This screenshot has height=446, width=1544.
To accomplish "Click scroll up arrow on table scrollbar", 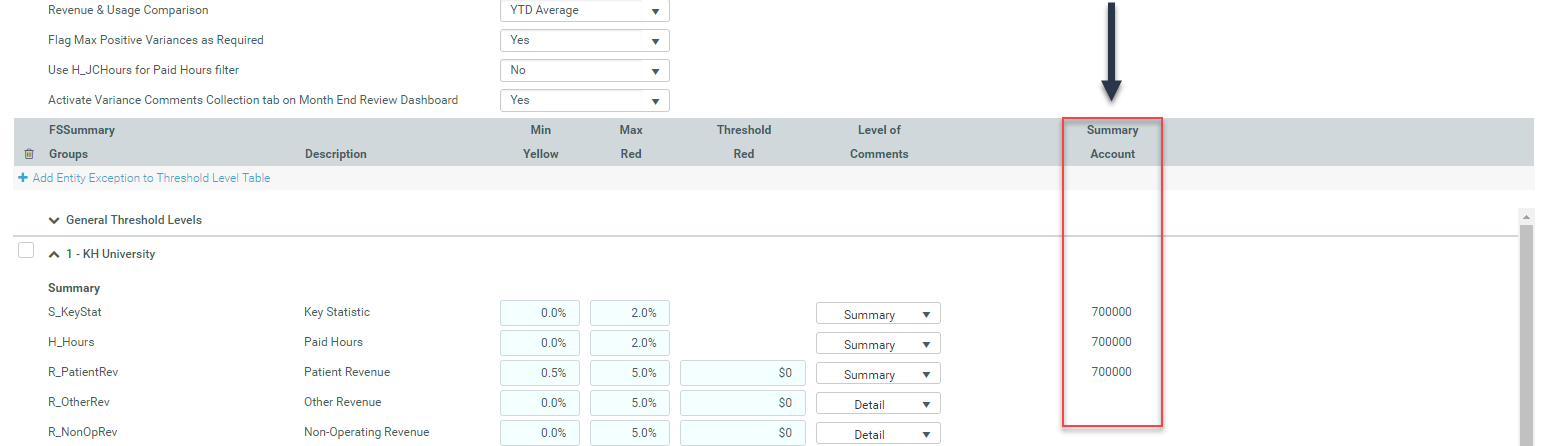I will (1525, 216).
